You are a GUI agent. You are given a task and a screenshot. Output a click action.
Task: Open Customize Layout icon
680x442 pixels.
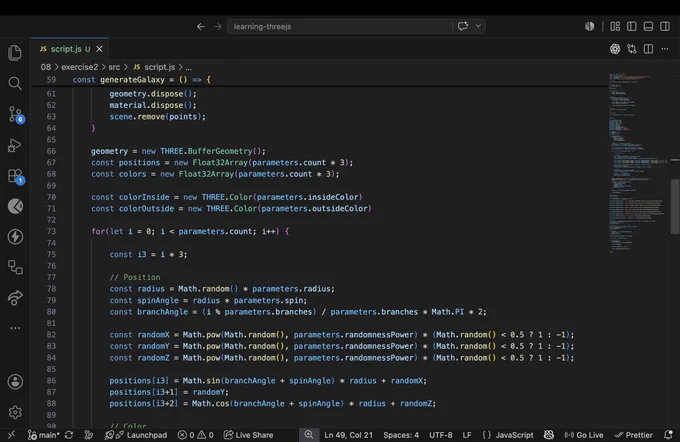click(x=615, y=26)
